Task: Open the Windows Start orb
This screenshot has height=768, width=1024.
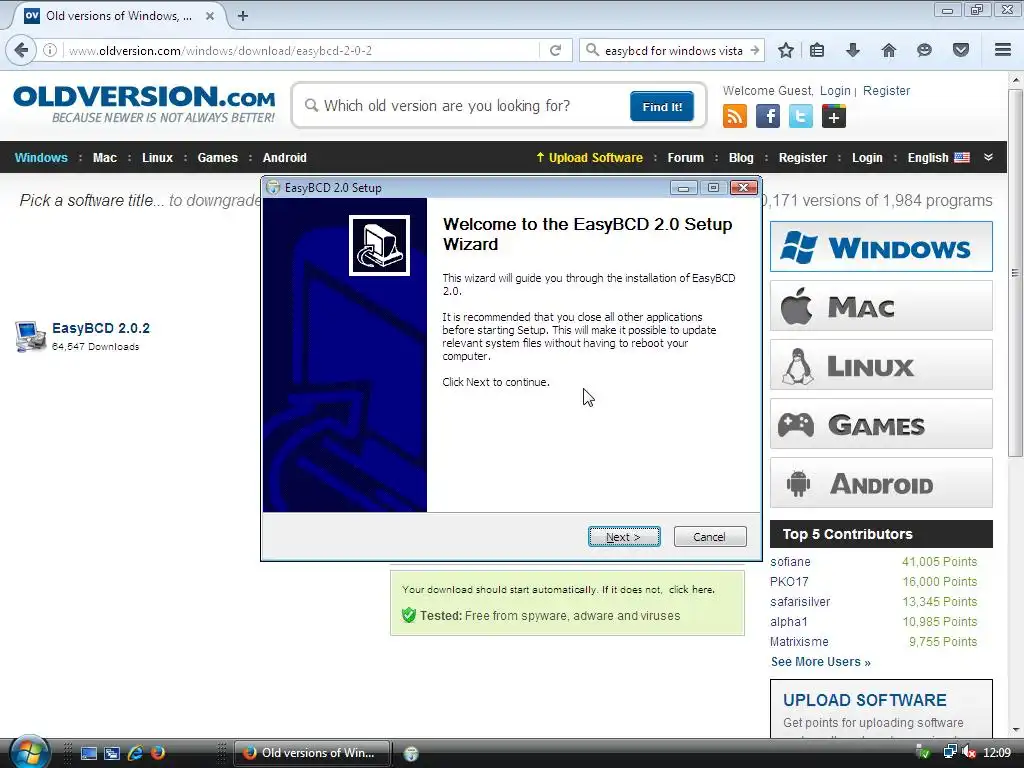Action: (x=29, y=752)
